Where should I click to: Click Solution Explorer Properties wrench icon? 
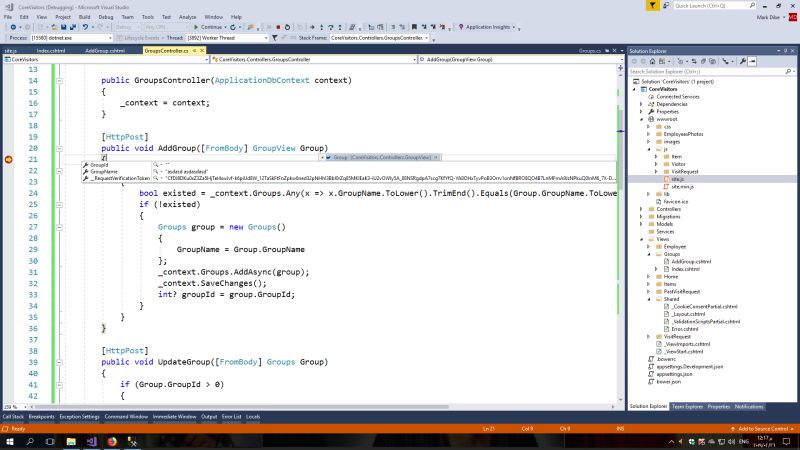click(743, 61)
